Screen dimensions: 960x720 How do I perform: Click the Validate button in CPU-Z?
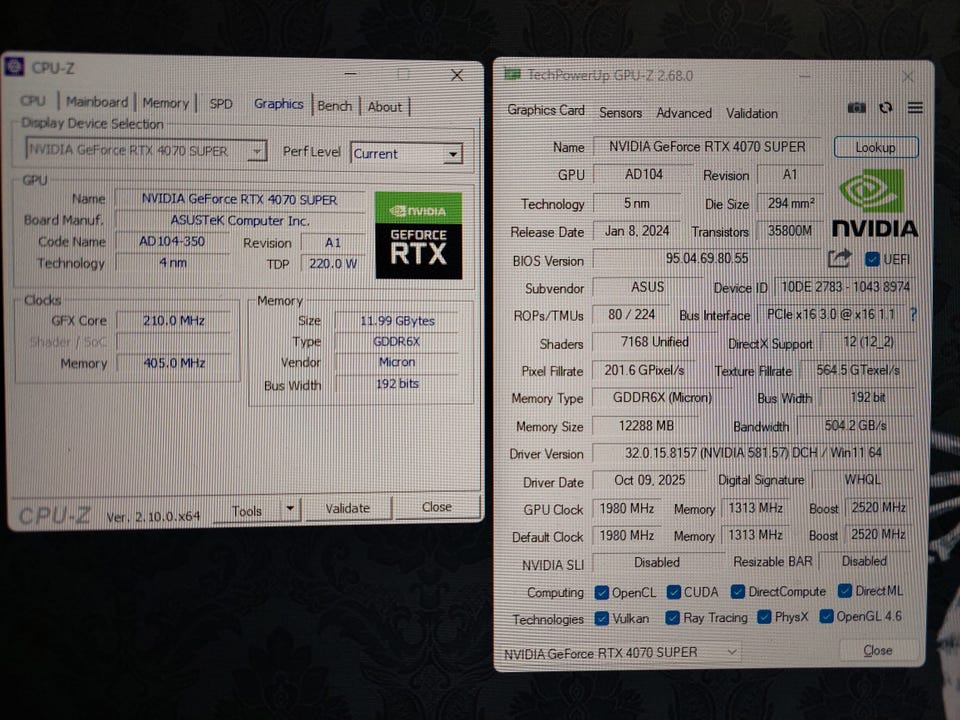coord(348,508)
